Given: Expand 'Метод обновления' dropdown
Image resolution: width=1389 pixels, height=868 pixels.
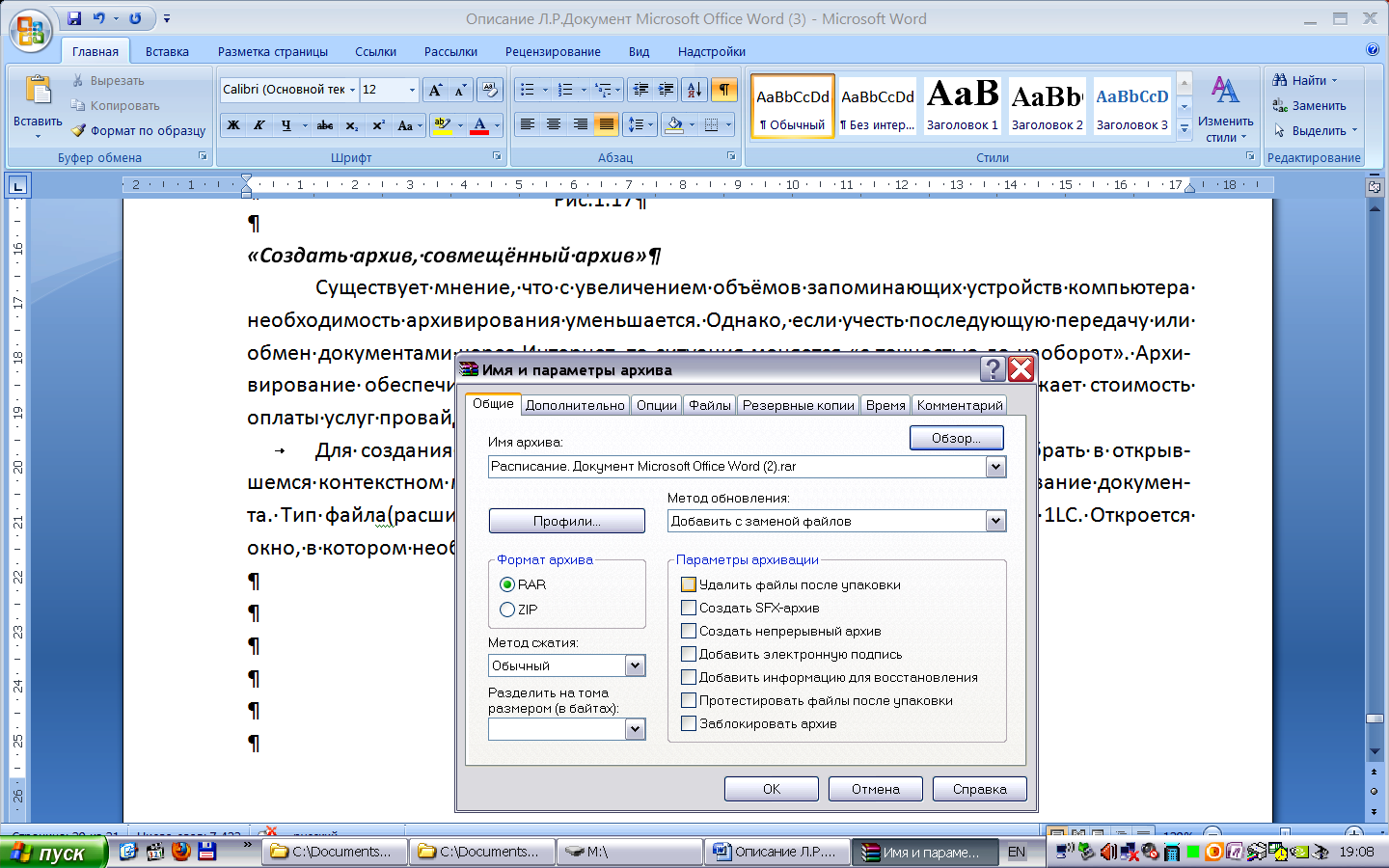Looking at the screenshot, I should click(995, 522).
